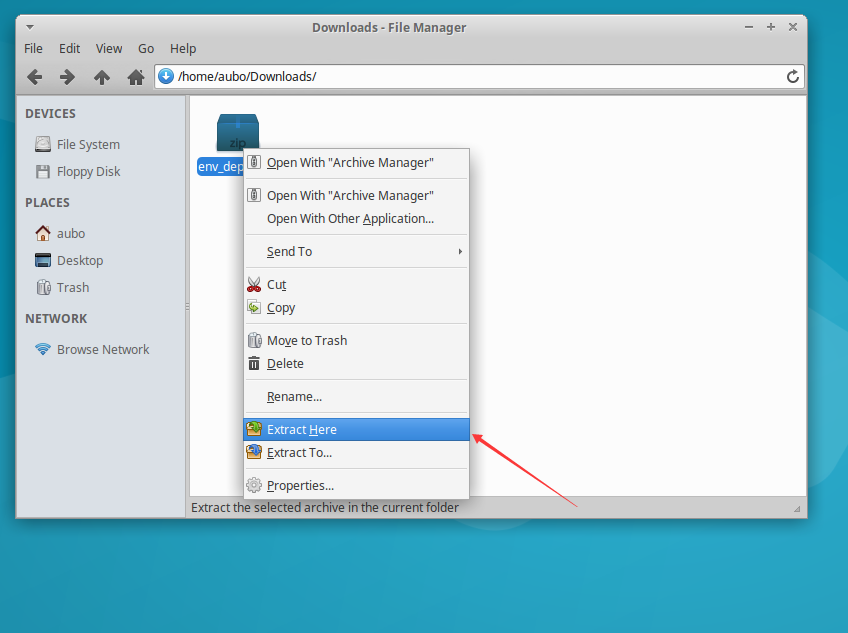Image resolution: width=848 pixels, height=633 pixels.
Task: Open the Help menu
Action: point(183,49)
